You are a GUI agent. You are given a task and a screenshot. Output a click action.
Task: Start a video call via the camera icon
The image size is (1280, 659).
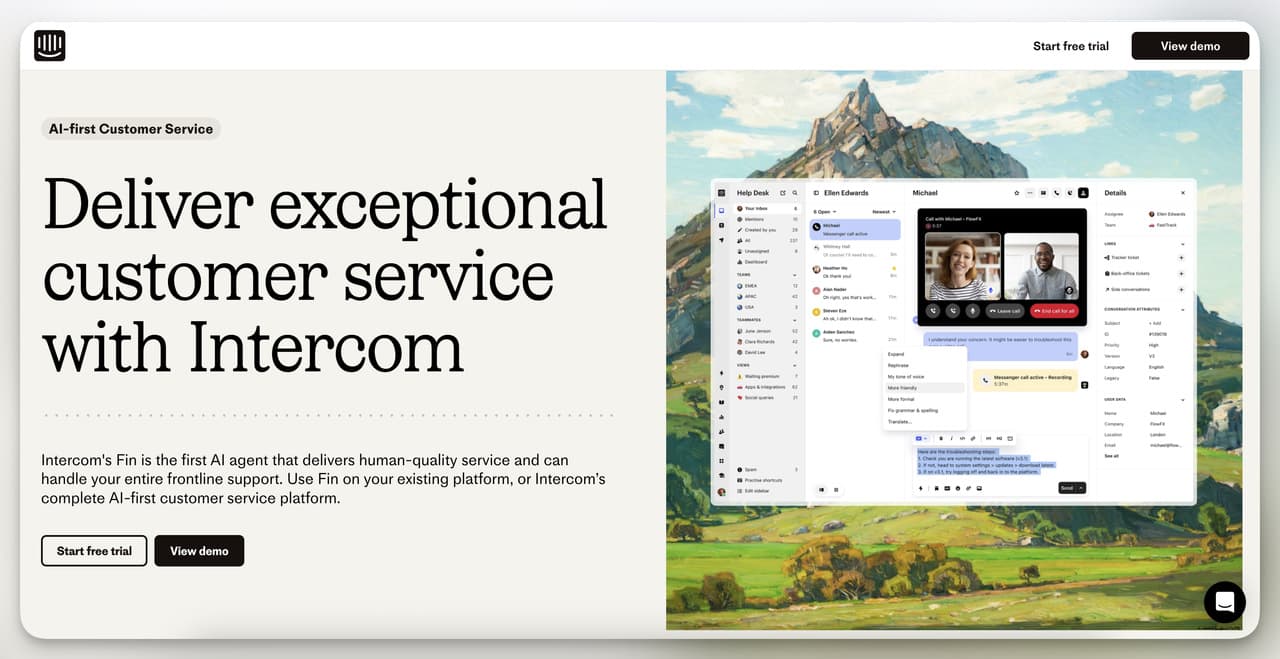pyautogui.click(x=1043, y=193)
